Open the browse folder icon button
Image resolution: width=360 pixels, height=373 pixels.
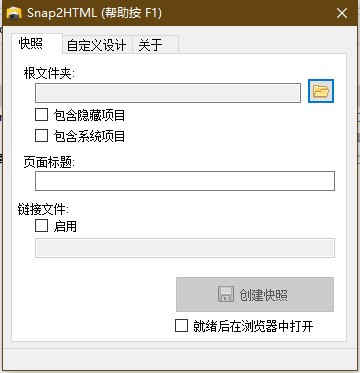click(x=321, y=91)
